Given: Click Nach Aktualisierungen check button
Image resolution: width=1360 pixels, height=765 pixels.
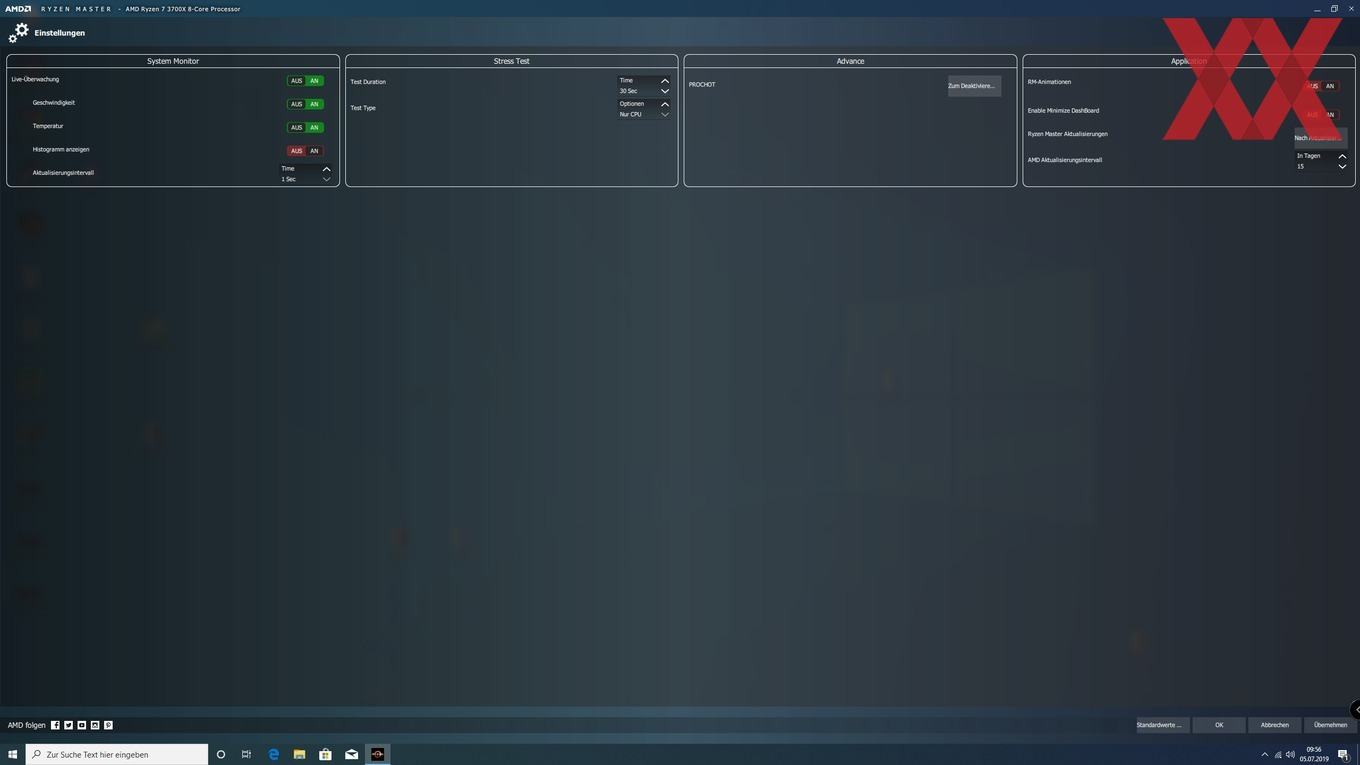Looking at the screenshot, I should pos(1320,138).
